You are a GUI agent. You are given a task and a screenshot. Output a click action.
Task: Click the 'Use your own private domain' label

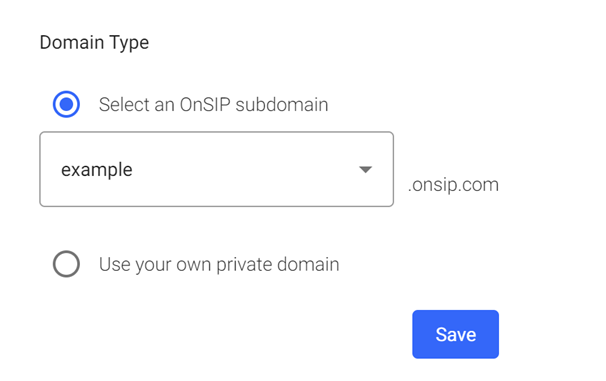(219, 265)
